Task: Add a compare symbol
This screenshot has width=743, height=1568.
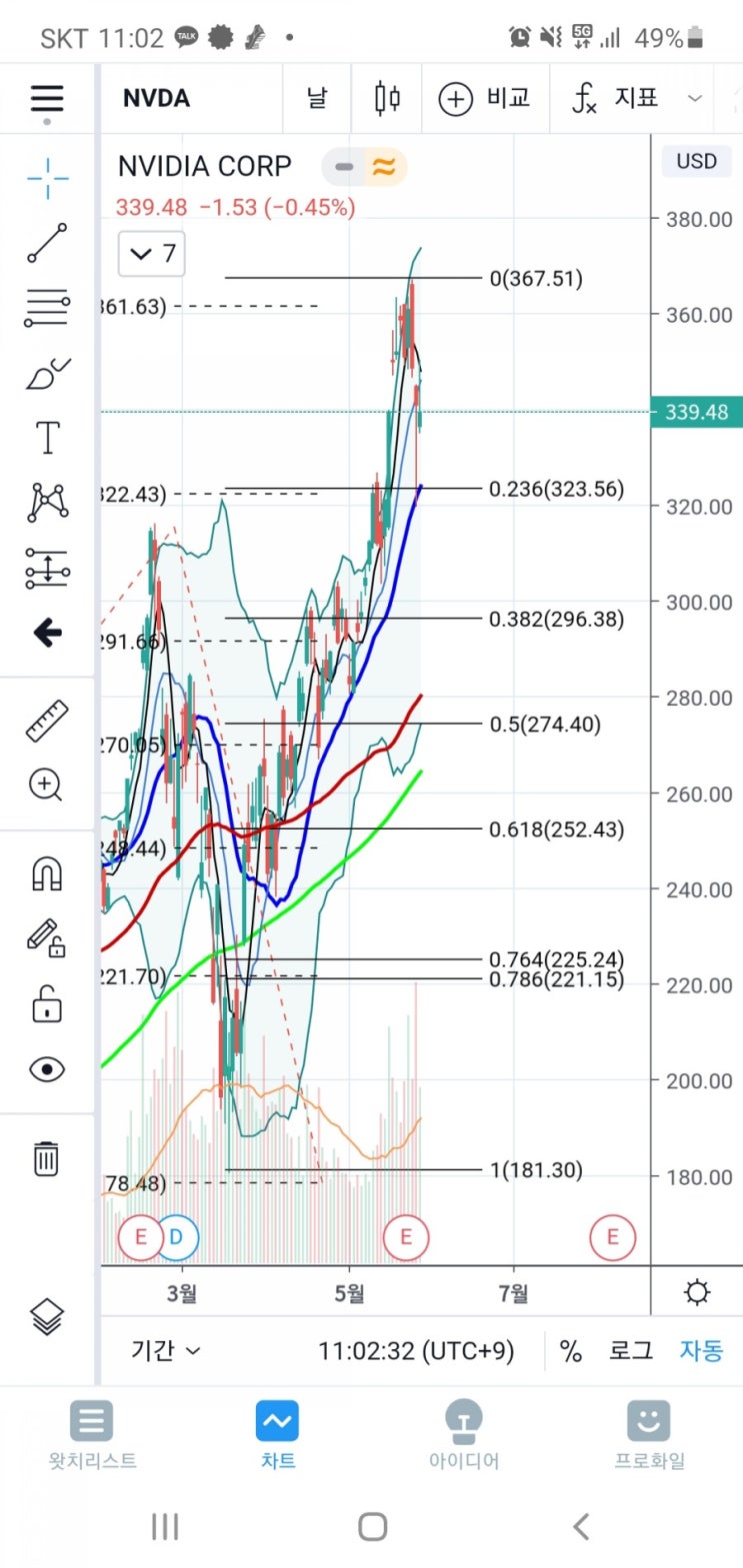Action: (485, 98)
